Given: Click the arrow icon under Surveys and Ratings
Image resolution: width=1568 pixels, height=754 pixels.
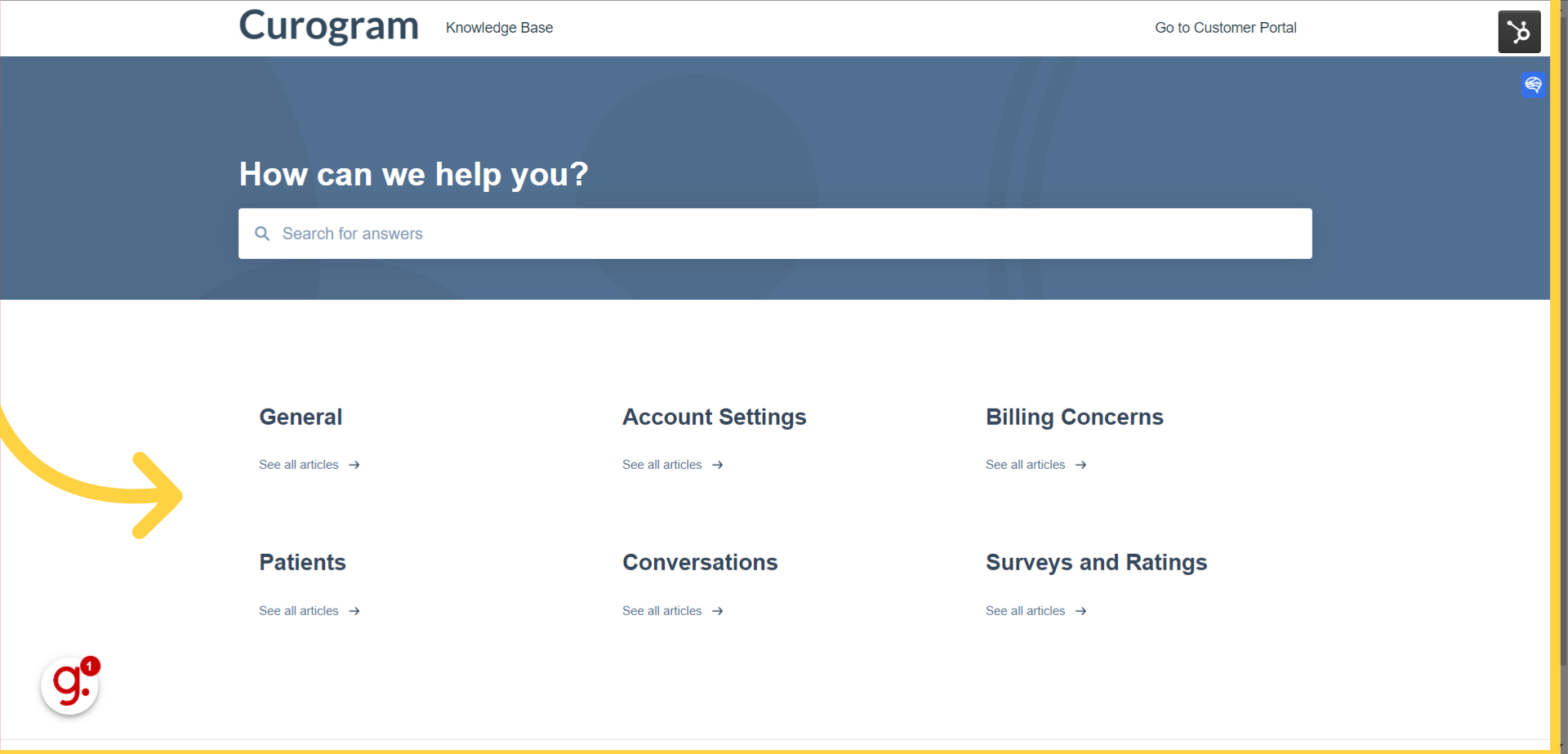Looking at the screenshot, I should tap(1081, 610).
